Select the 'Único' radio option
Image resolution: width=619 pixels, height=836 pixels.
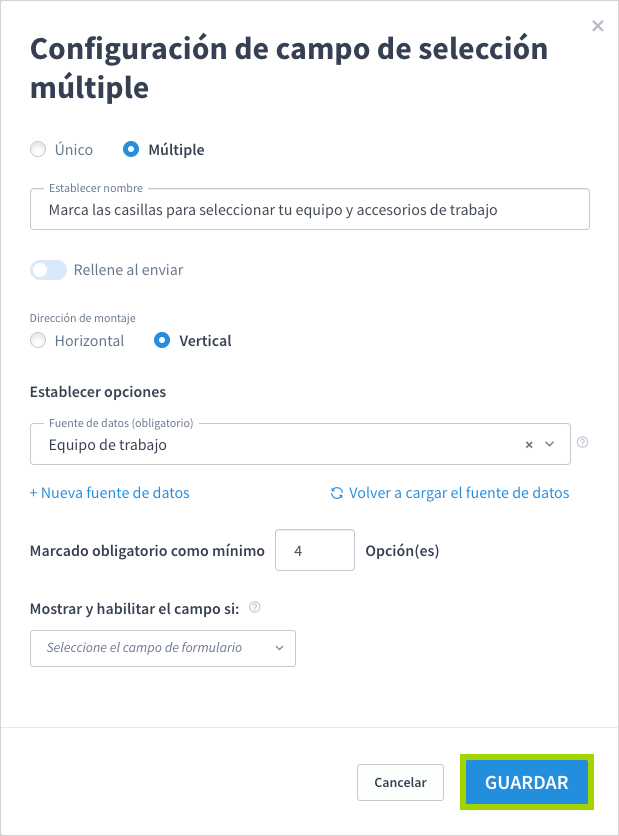[38, 150]
